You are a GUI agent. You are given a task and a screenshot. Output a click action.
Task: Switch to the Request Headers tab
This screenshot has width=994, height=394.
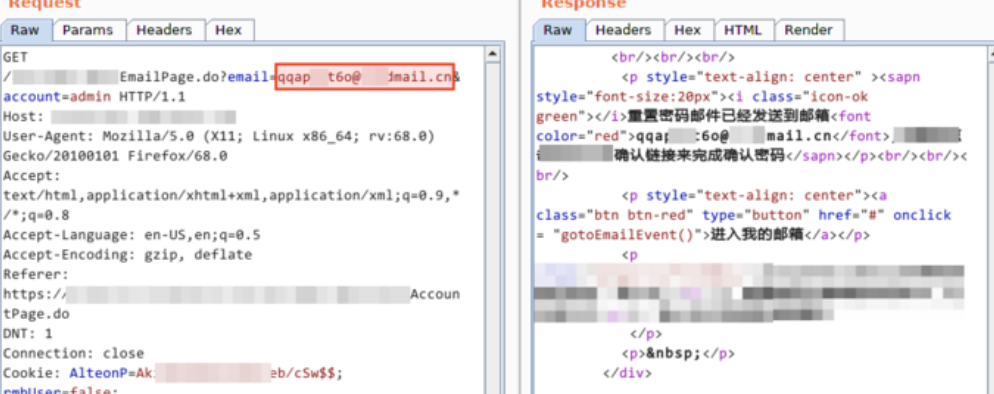click(x=164, y=30)
